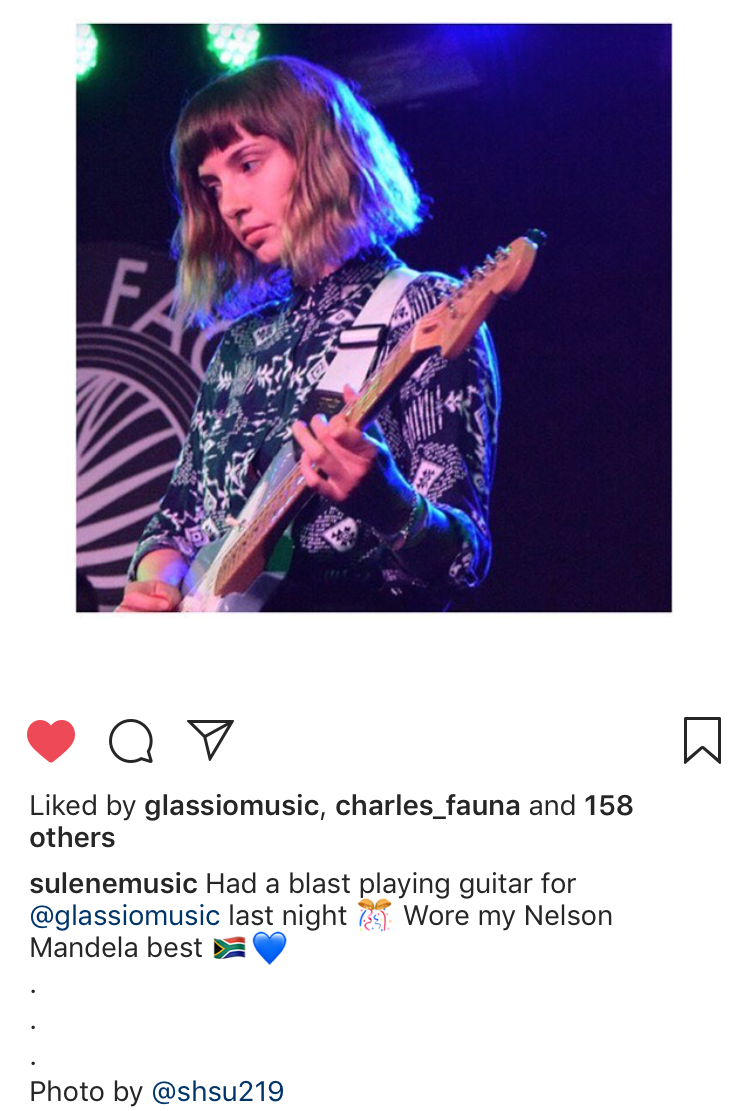The image size is (749, 1111).
Task: Click the 'Photo by' credit text
Action: [86, 1091]
